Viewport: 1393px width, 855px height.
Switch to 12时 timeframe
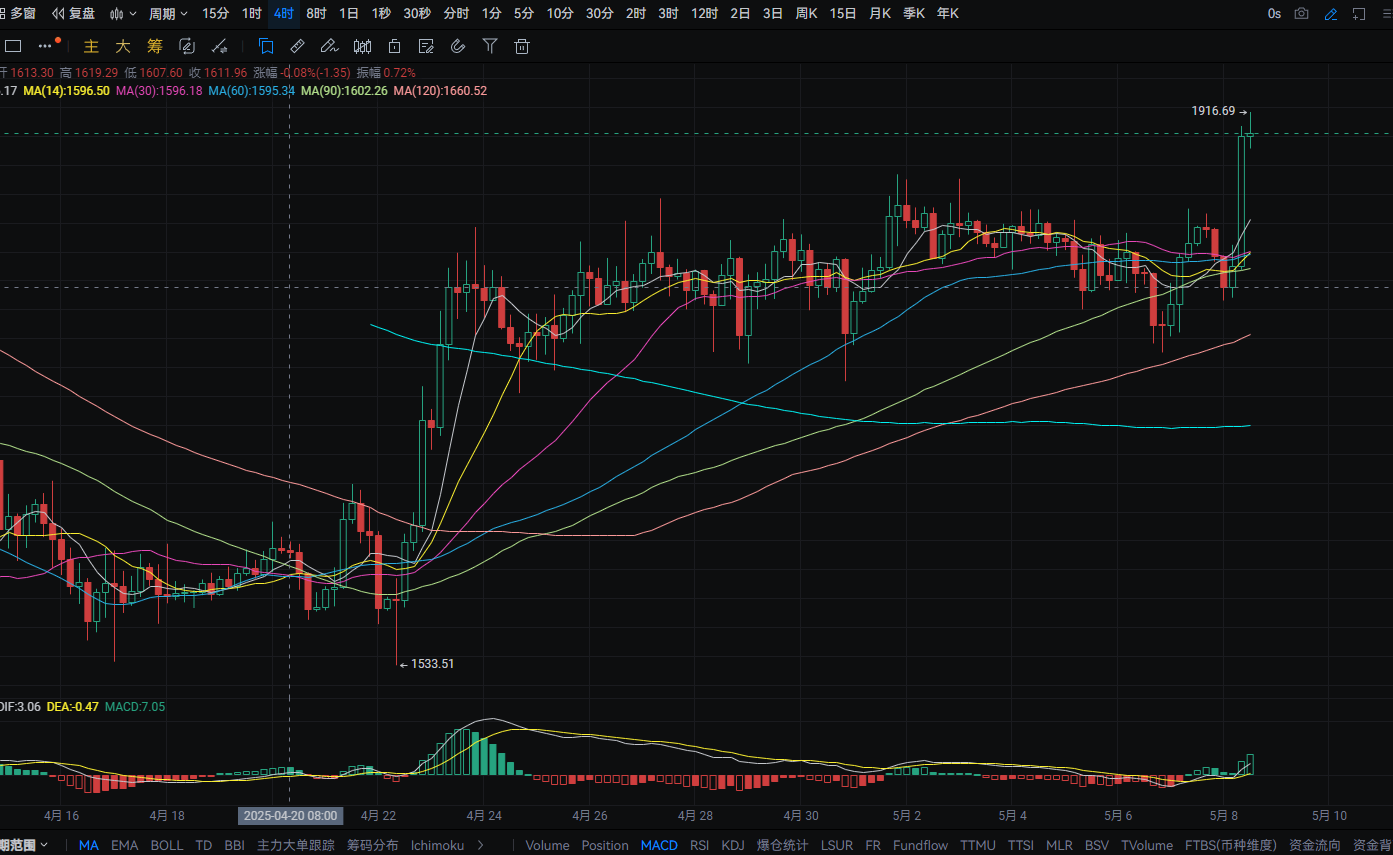coord(705,14)
